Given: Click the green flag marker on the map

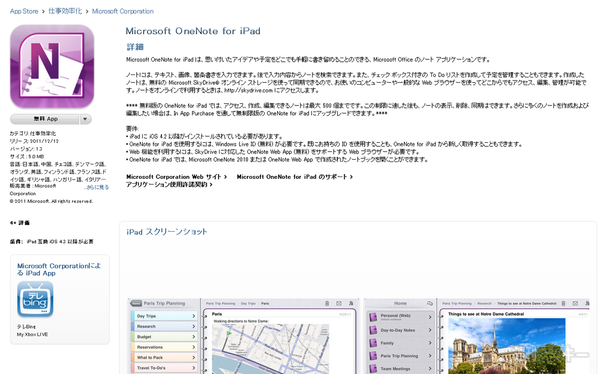Looking at the screenshot, I should tap(229, 334).
